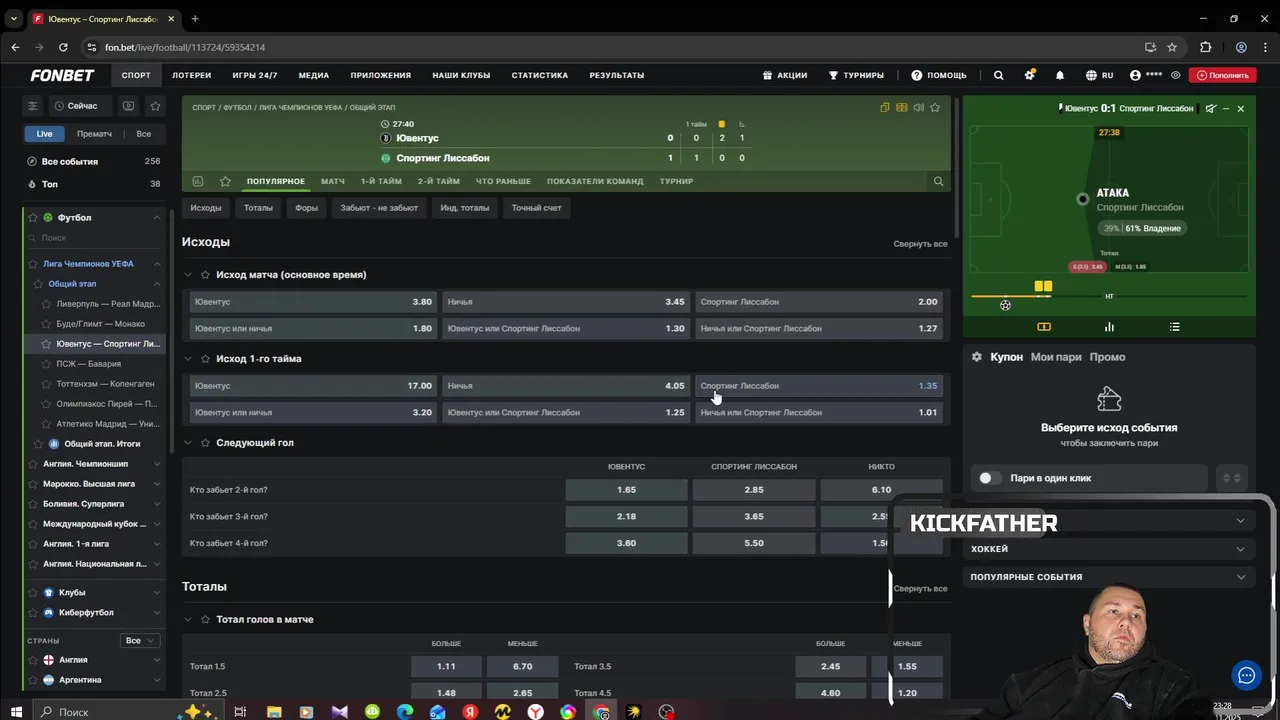
Task: Favorite the Исход 1-го тайма market star
Action: point(206,358)
